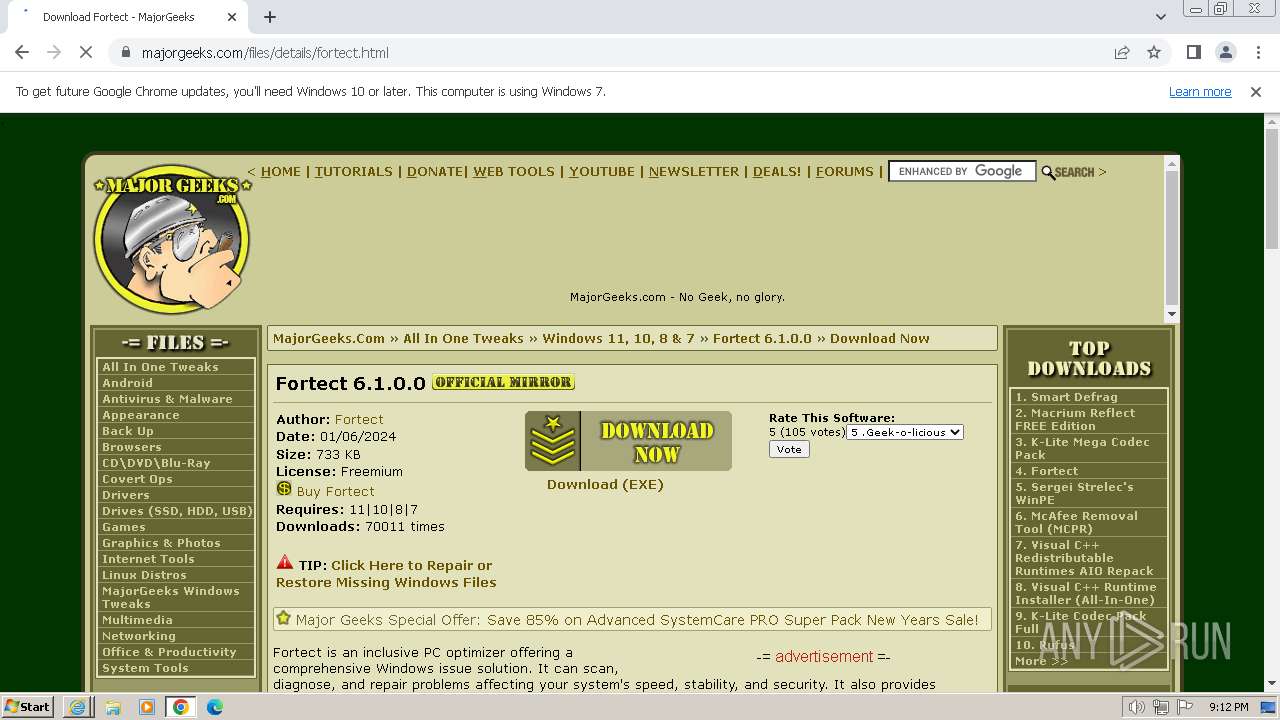Bookmark this page star icon
The image size is (1280, 720).
1154,53
